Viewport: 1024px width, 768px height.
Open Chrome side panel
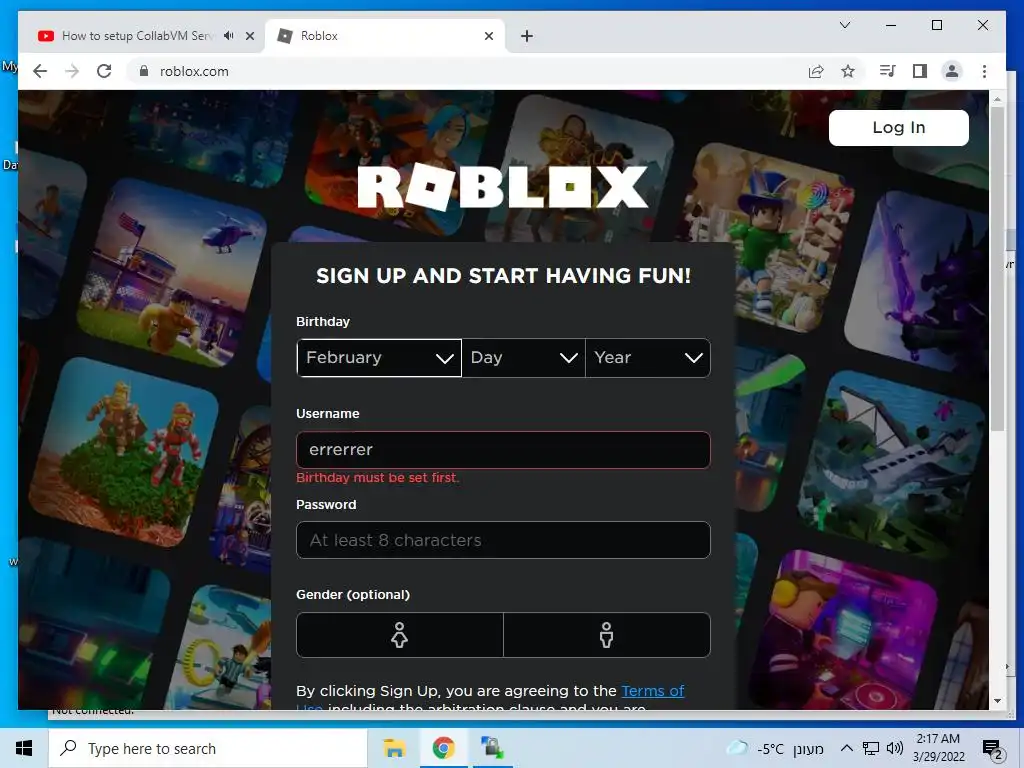click(x=920, y=71)
